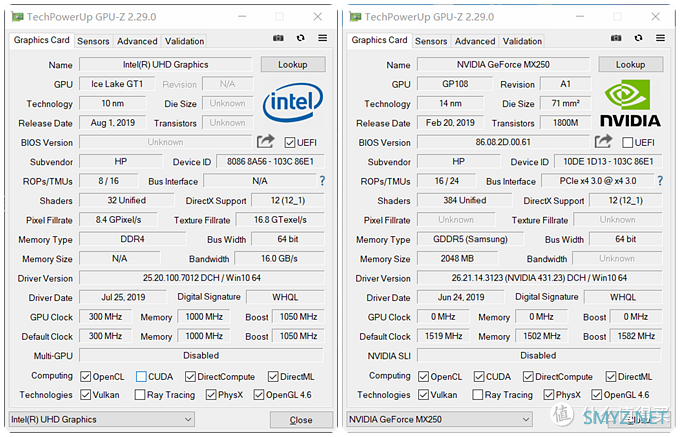Switch to Sensors tab in NVIDIA window

coord(431,41)
